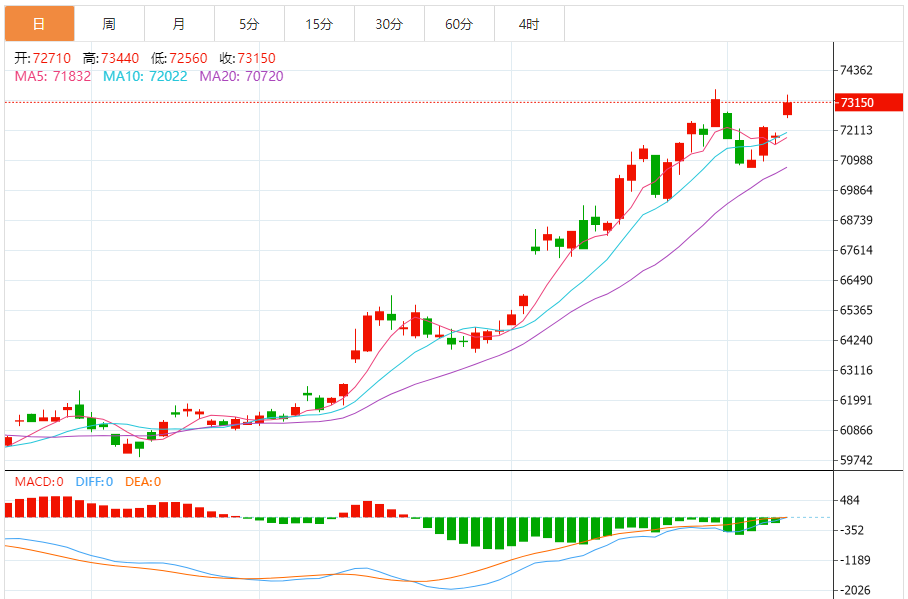The image size is (908, 599).
Task: Click the MA10: 72022 indicator label
Action: 145,76
